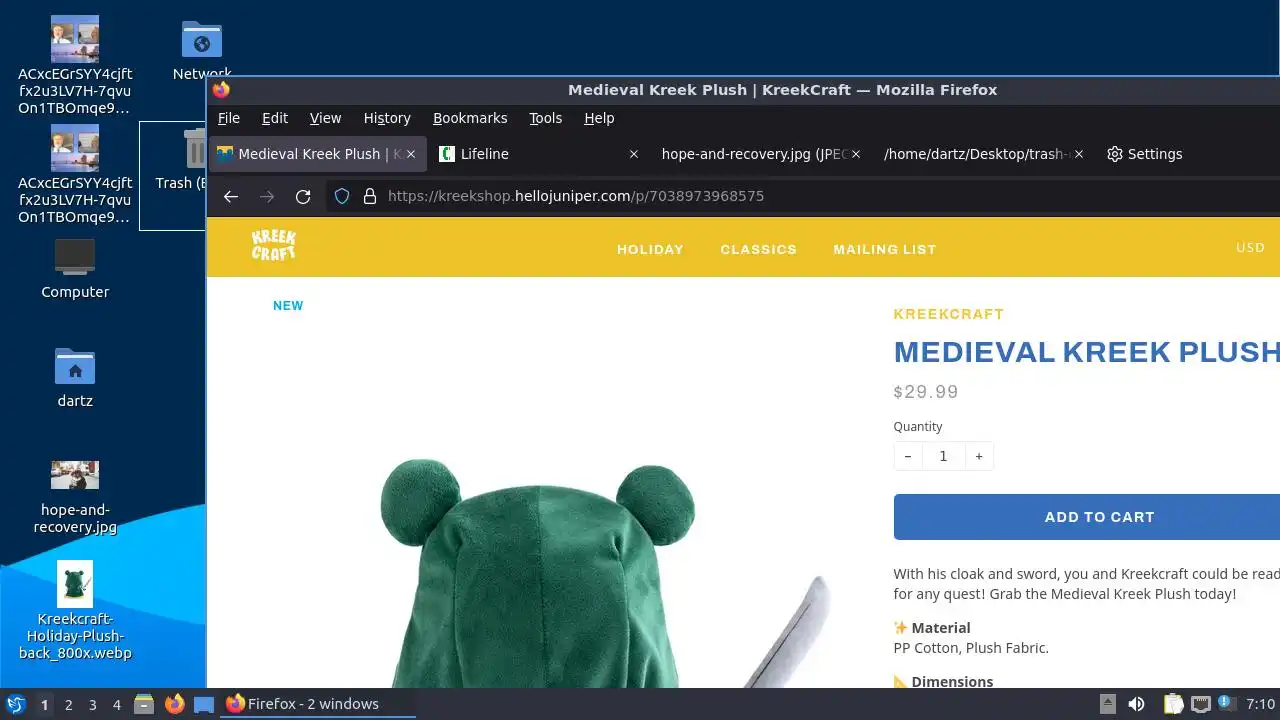This screenshot has height=720, width=1280.
Task: Open the Tools menu
Action: 545,118
